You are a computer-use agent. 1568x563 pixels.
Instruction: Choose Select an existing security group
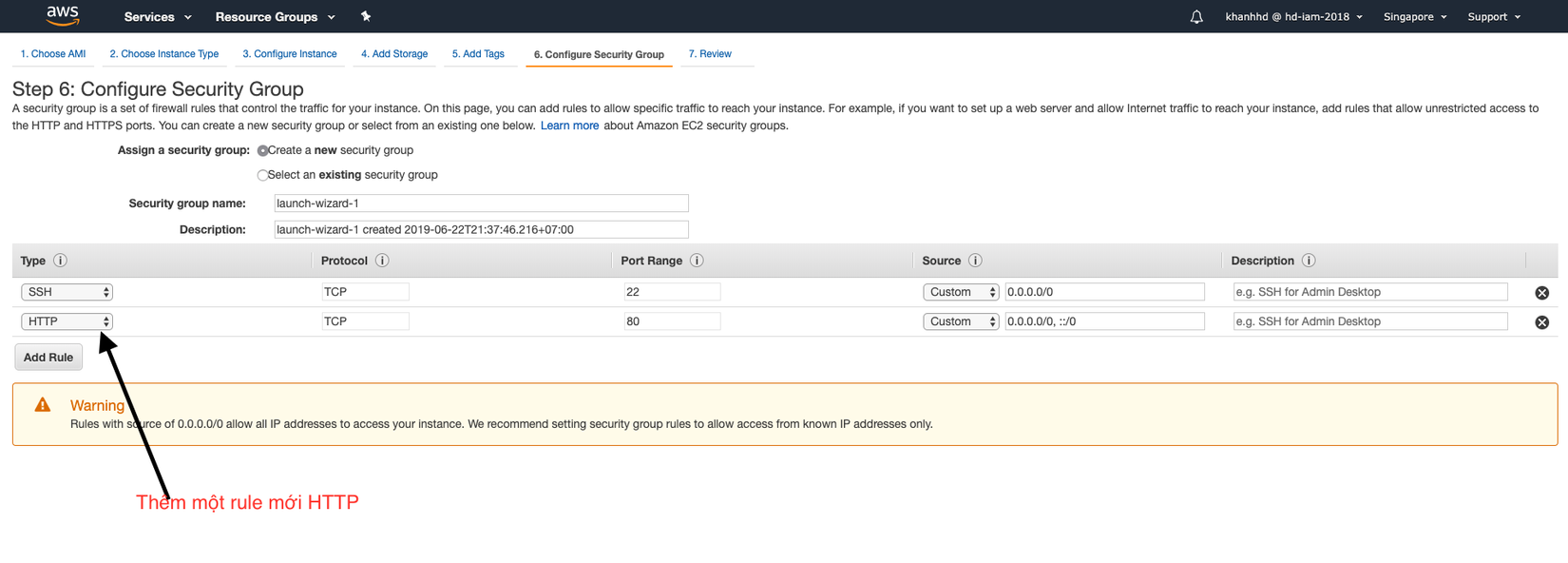tap(263, 175)
